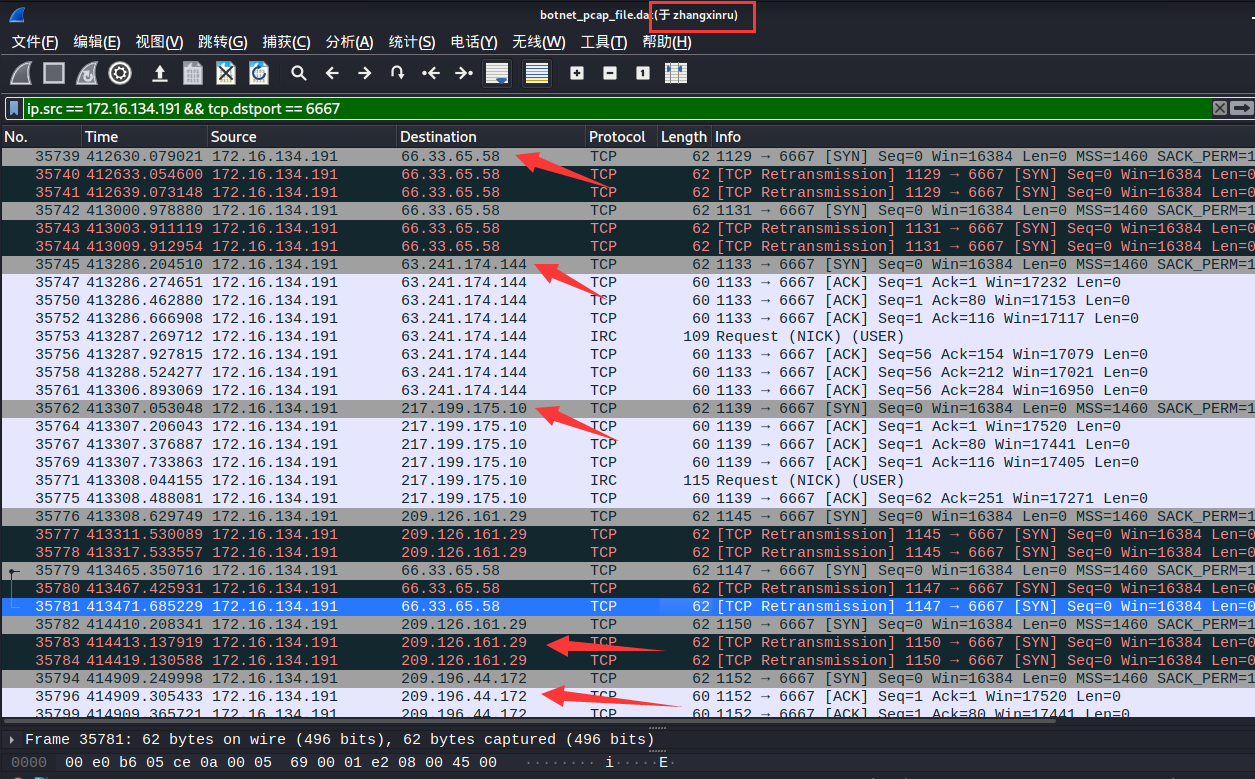Open Find a packet search
The width and height of the screenshot is (1255, 779).
tap(298, 73)
